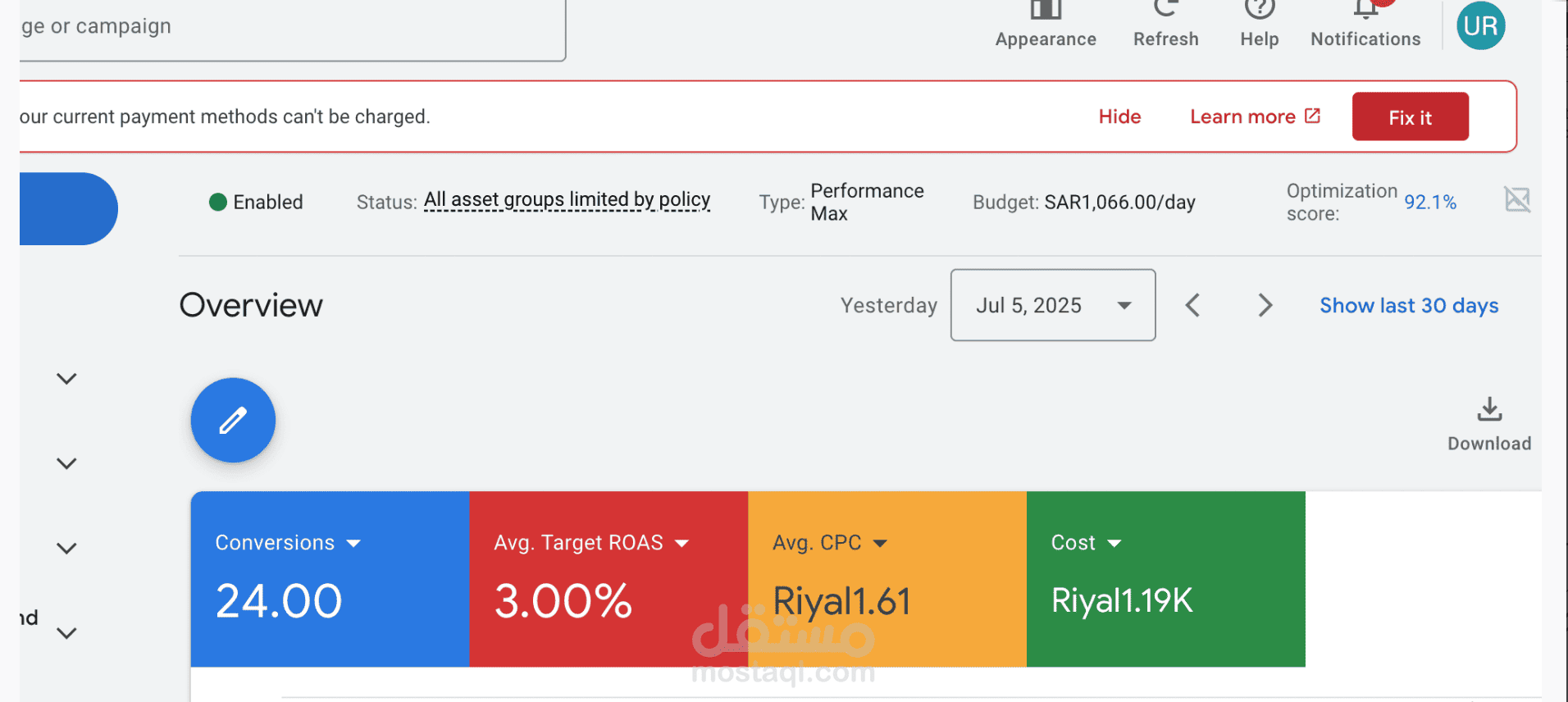Screen dimensions: 1568x702
Task: Click the payment methods can't be charged message
Action: (225, 116)
